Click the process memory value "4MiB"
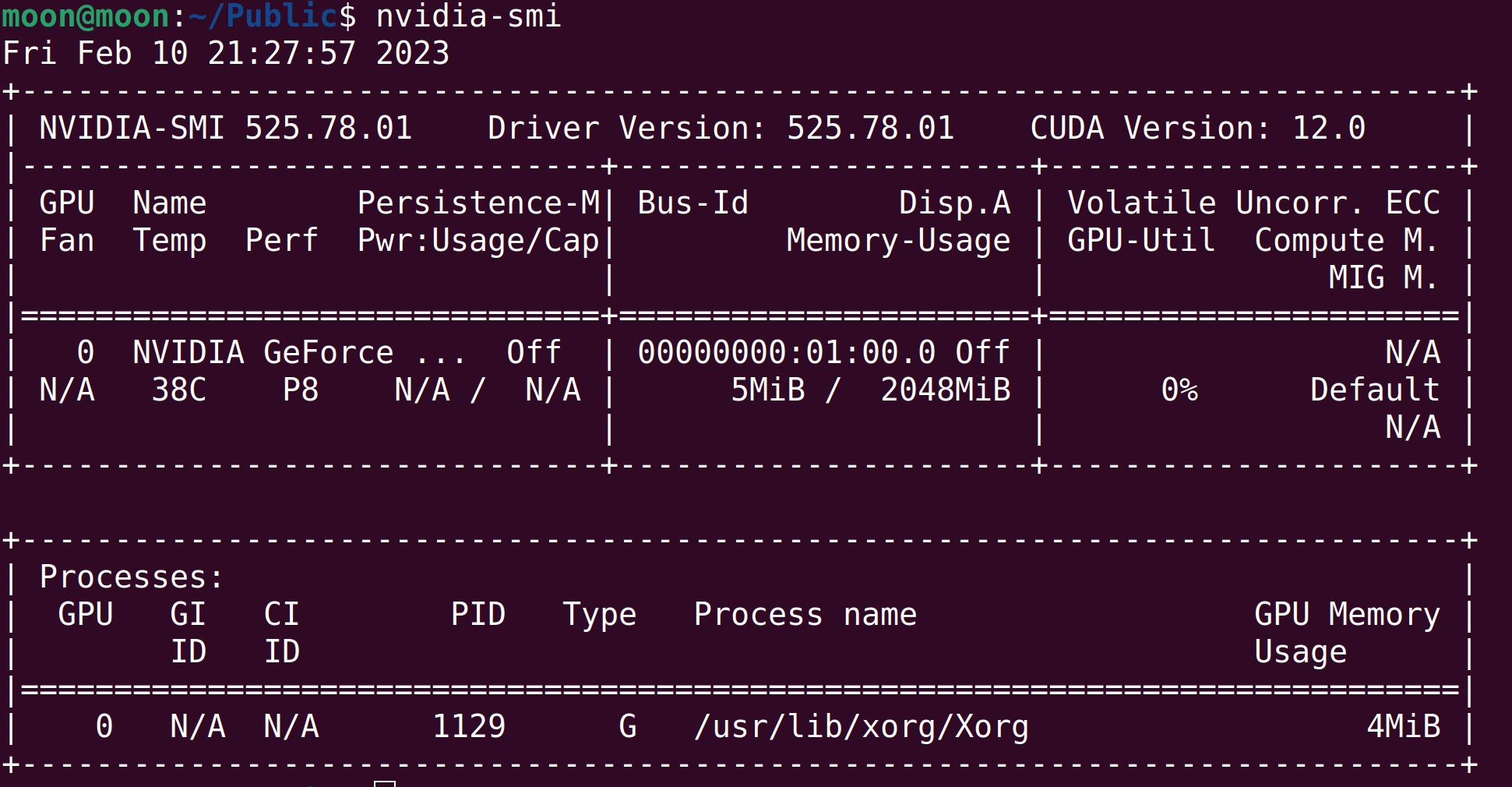 [1403, 726]
